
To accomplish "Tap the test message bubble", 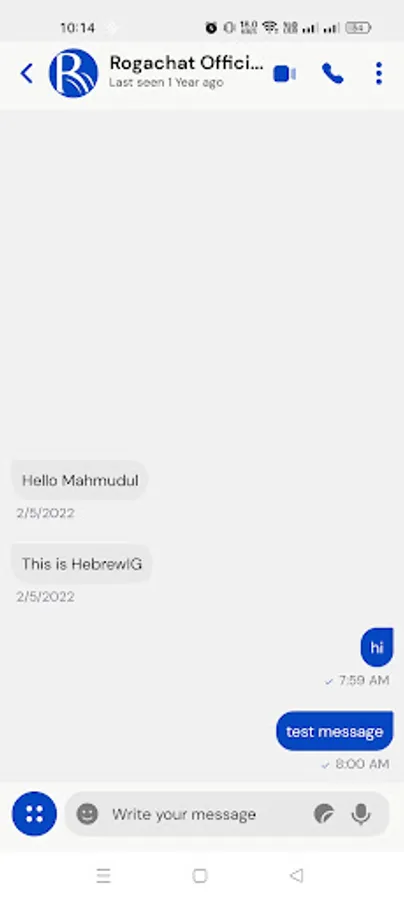I will pyautogui.click(x=335, y=731).
